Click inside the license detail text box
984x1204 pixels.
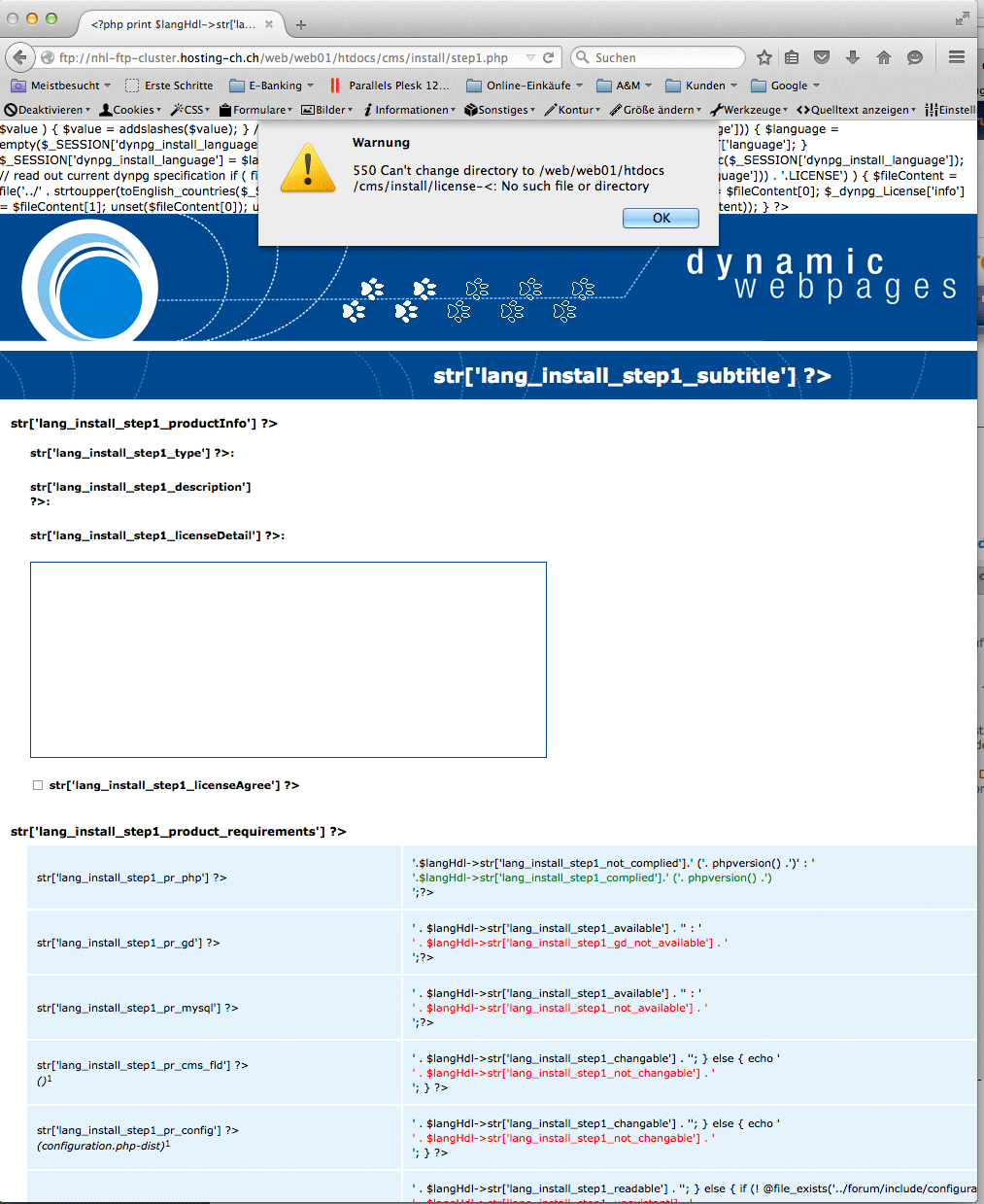click(288, 659)
